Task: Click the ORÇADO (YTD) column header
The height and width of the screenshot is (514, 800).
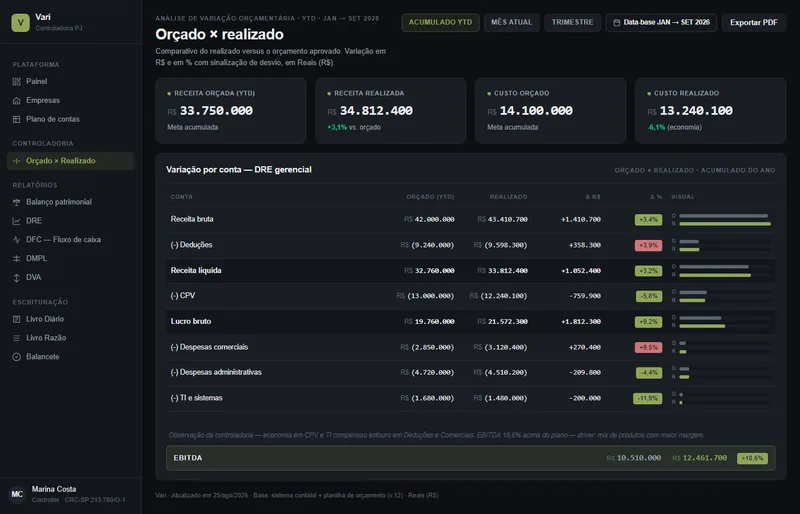Action: point(430,197)
